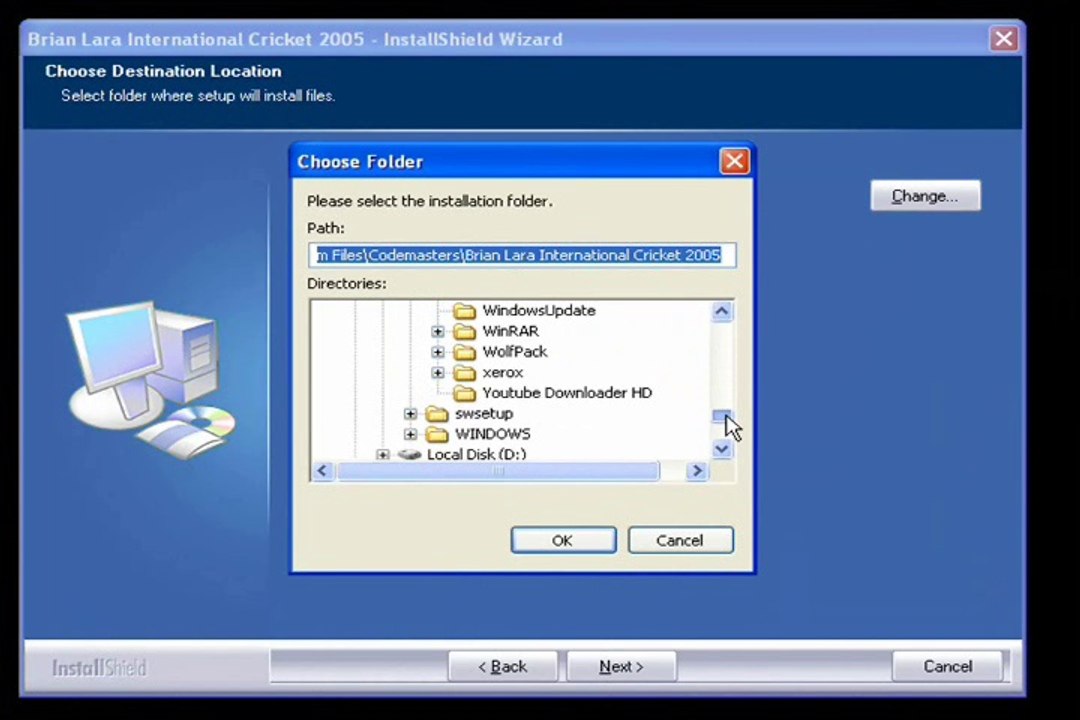1080x720 pixels.
Task: Select the WinRAR directory name
Action: [x=510, y=331]
